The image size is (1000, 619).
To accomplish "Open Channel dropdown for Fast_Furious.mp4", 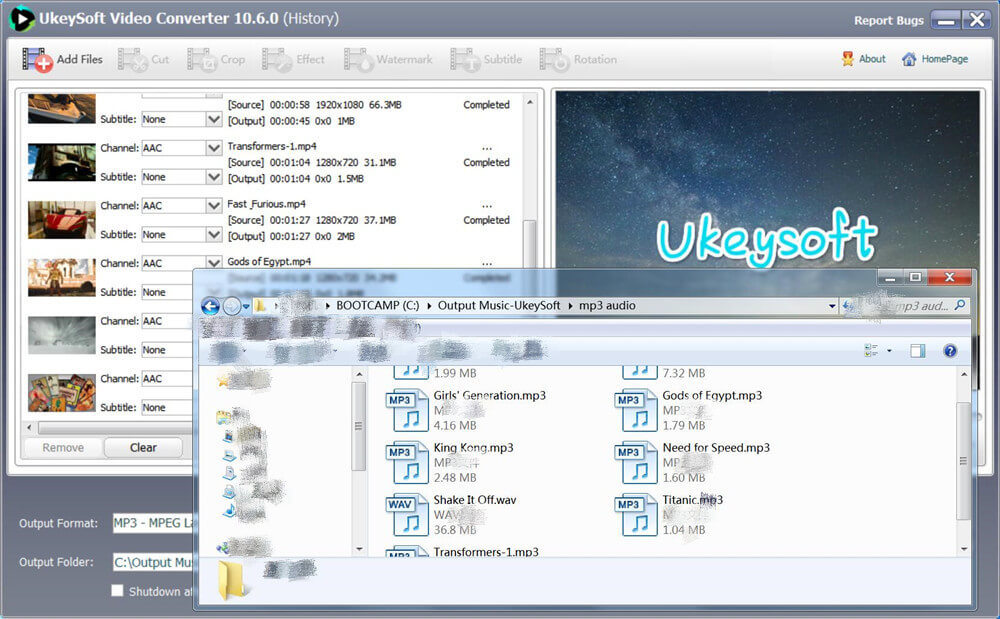I will tap(214, 205).
